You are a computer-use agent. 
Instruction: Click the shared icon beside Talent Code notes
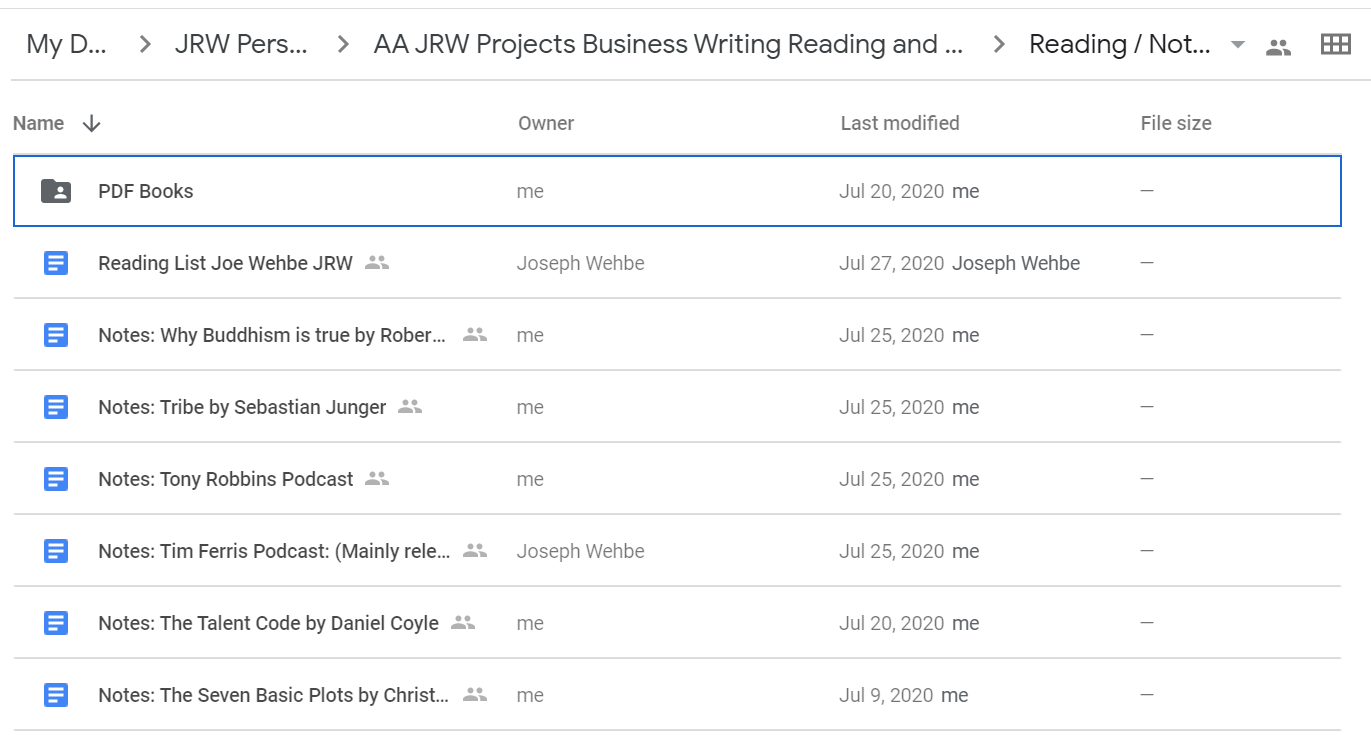[x=462, y=623]
